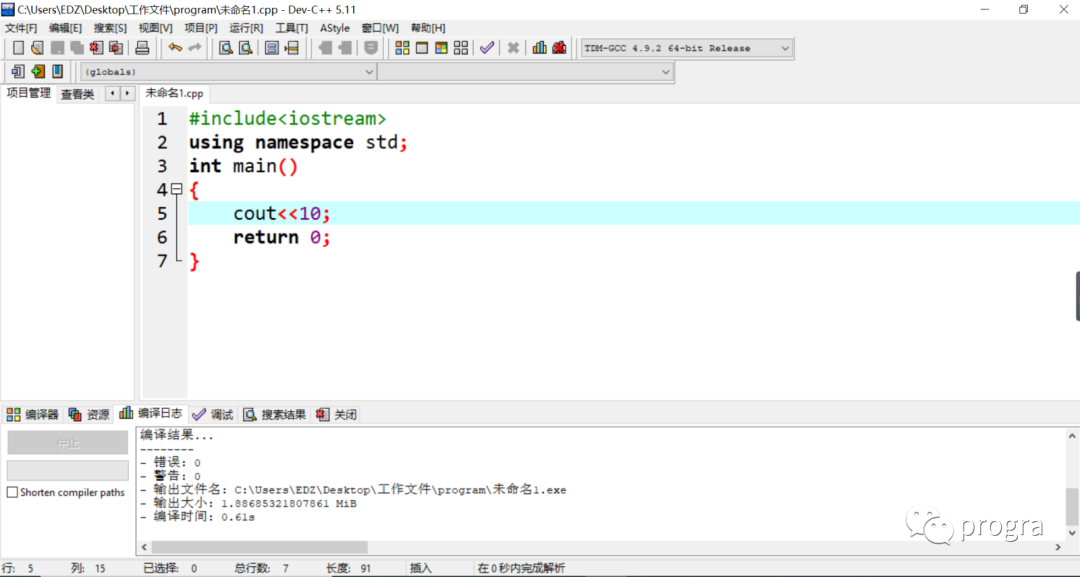1080x577 pixels.
Task: Click the grayed unindent toolbar icon
Action: click(x=325, y=48)
